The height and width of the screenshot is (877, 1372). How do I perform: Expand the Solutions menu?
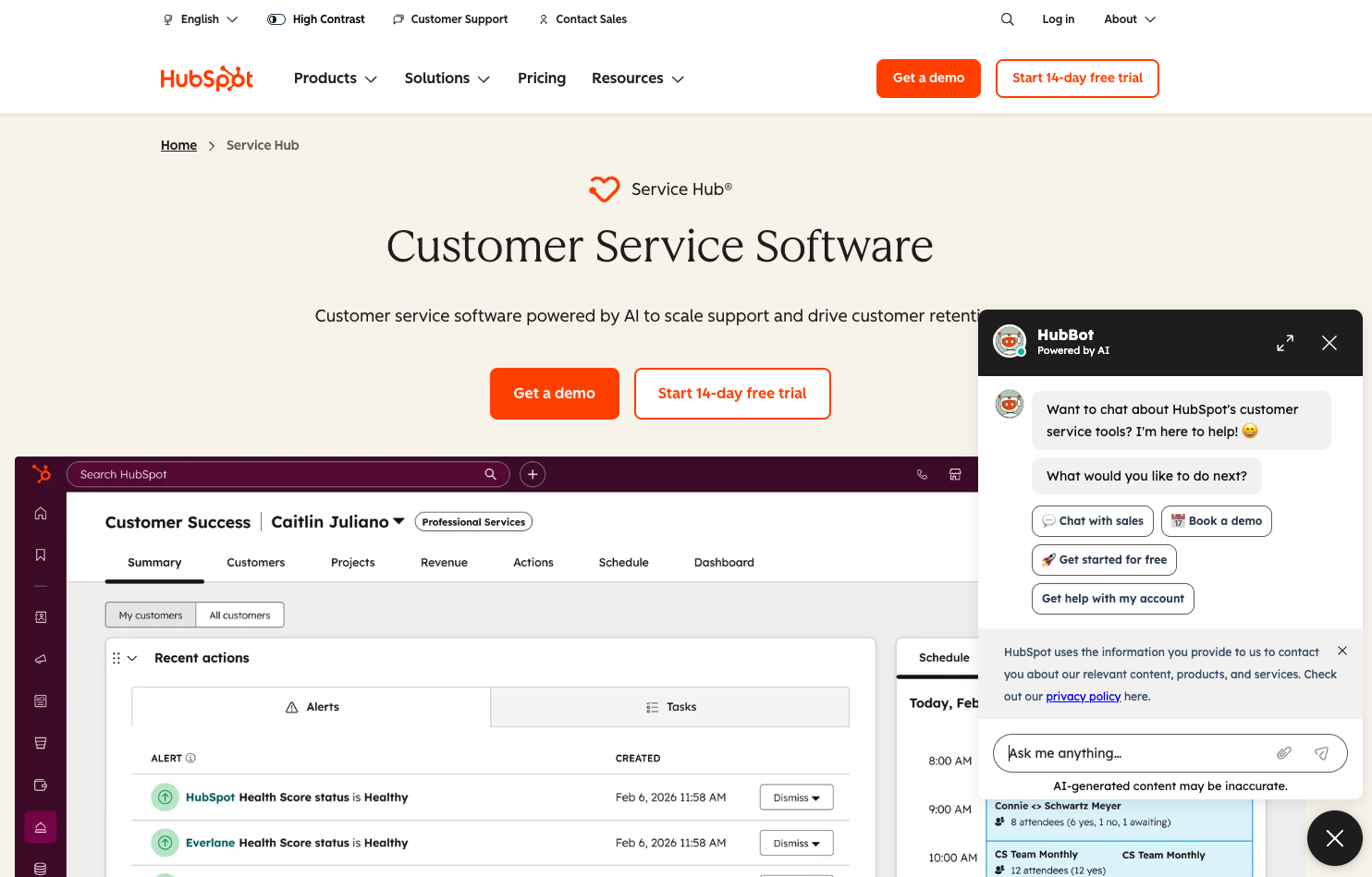[x=447, y=79]
